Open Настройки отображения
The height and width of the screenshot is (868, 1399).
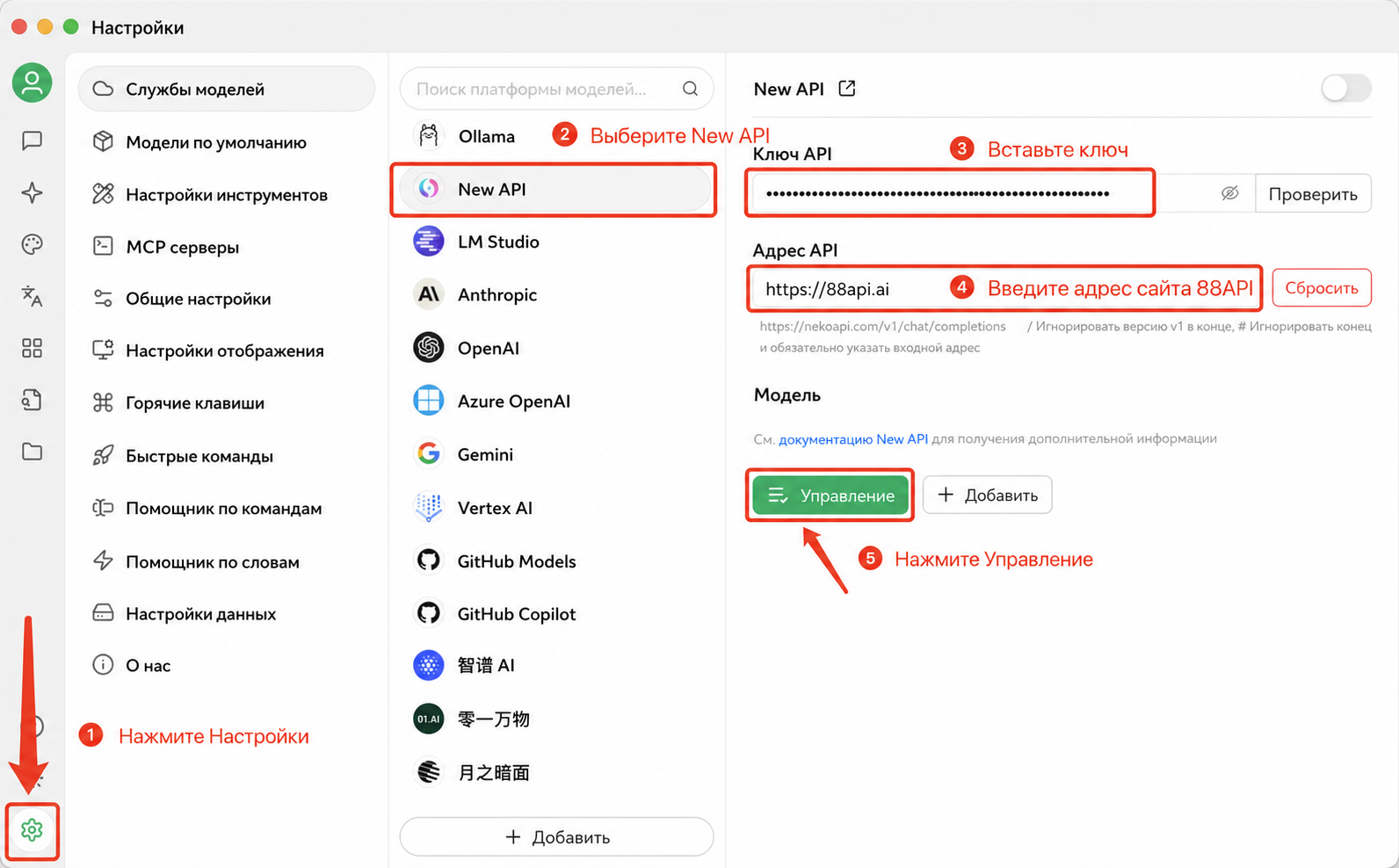[x=227, y=351]
